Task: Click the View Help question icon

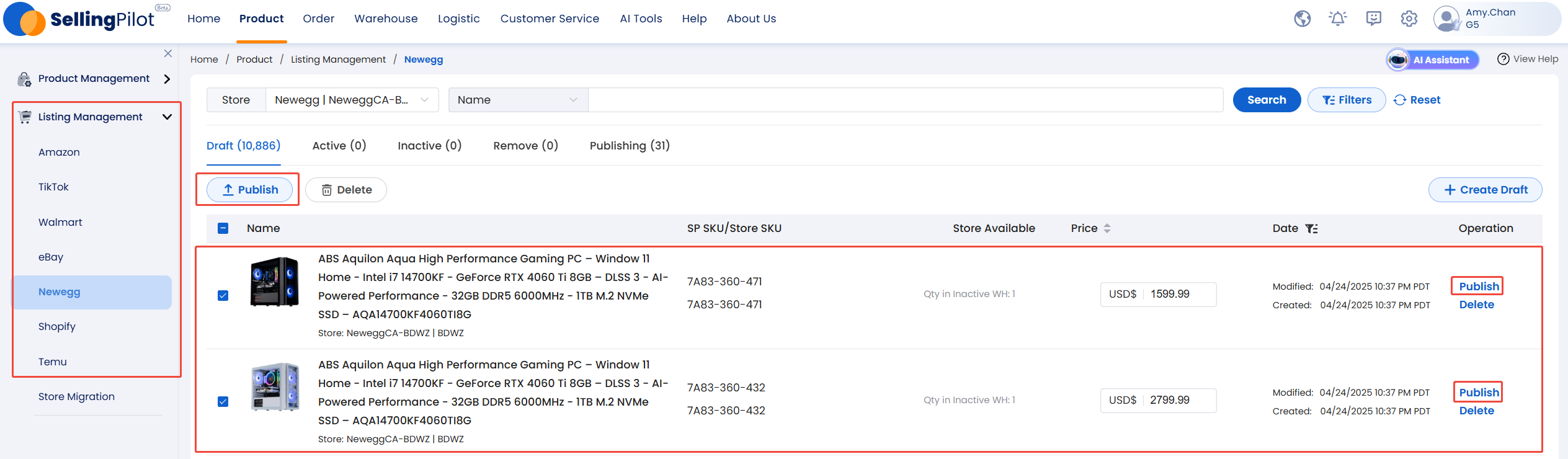Action: [1503, 59]
